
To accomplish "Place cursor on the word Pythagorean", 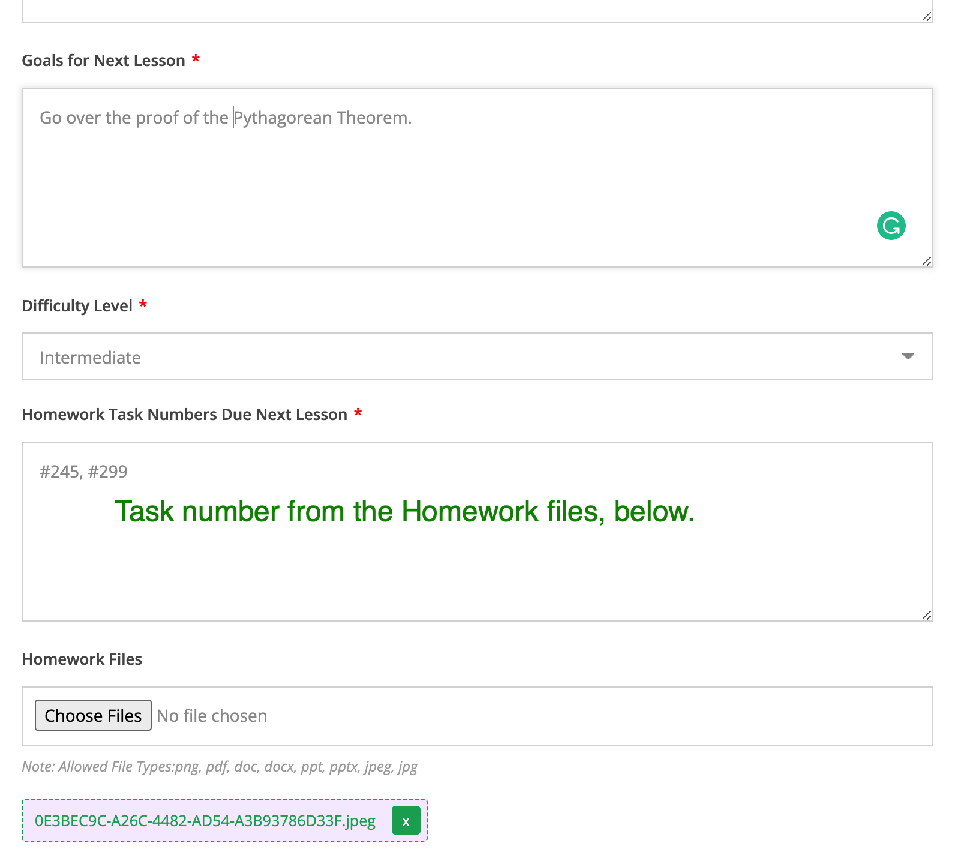I will click(283, 118).
